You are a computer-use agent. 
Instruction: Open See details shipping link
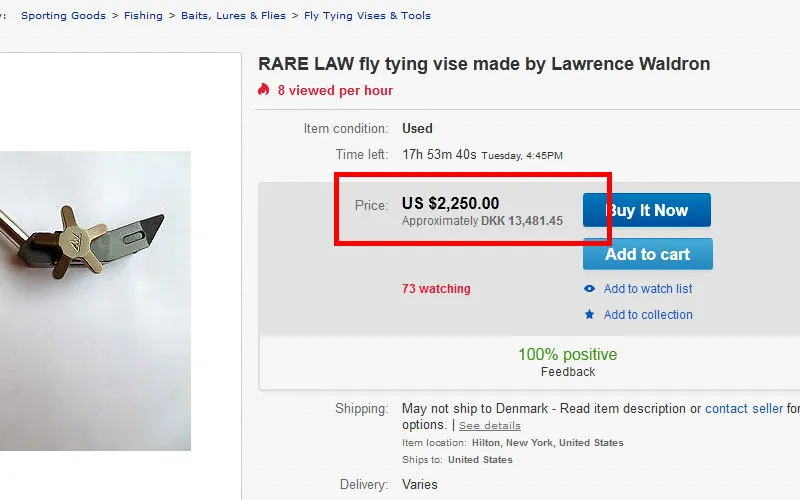pos(490,426)
